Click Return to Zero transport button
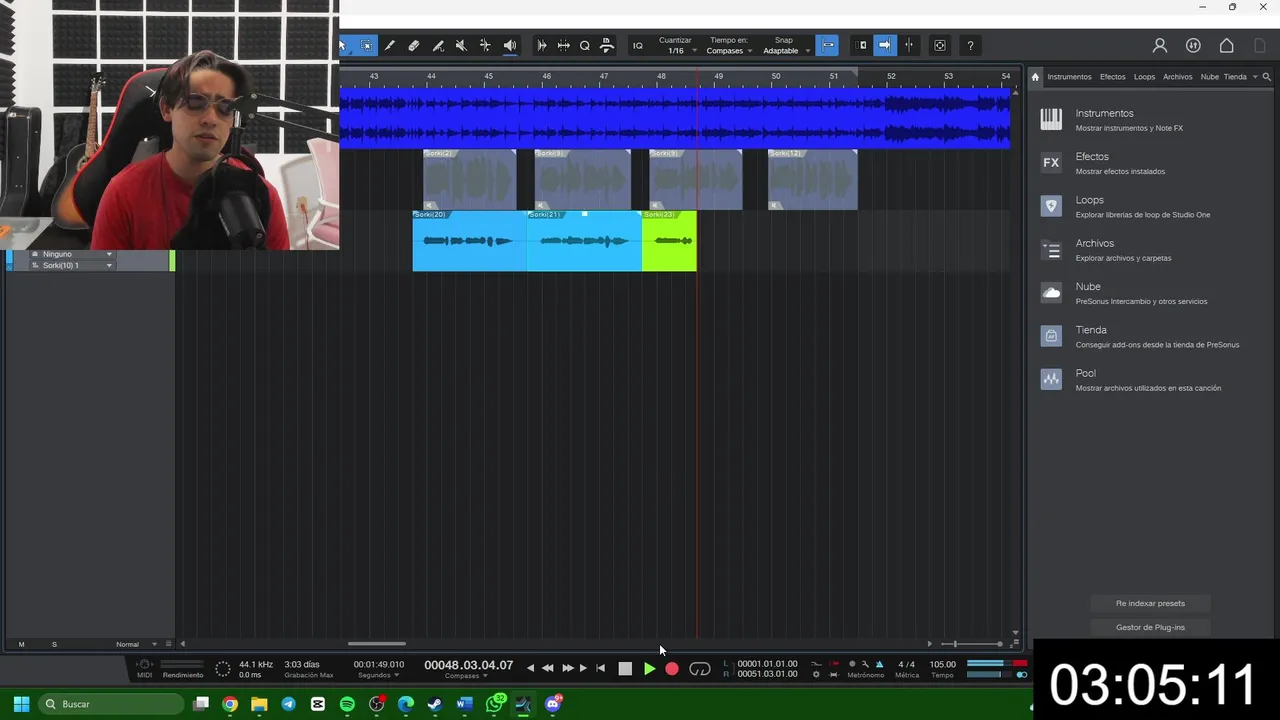The height and width of the screenshot is (720, 1280). [601, 668]
